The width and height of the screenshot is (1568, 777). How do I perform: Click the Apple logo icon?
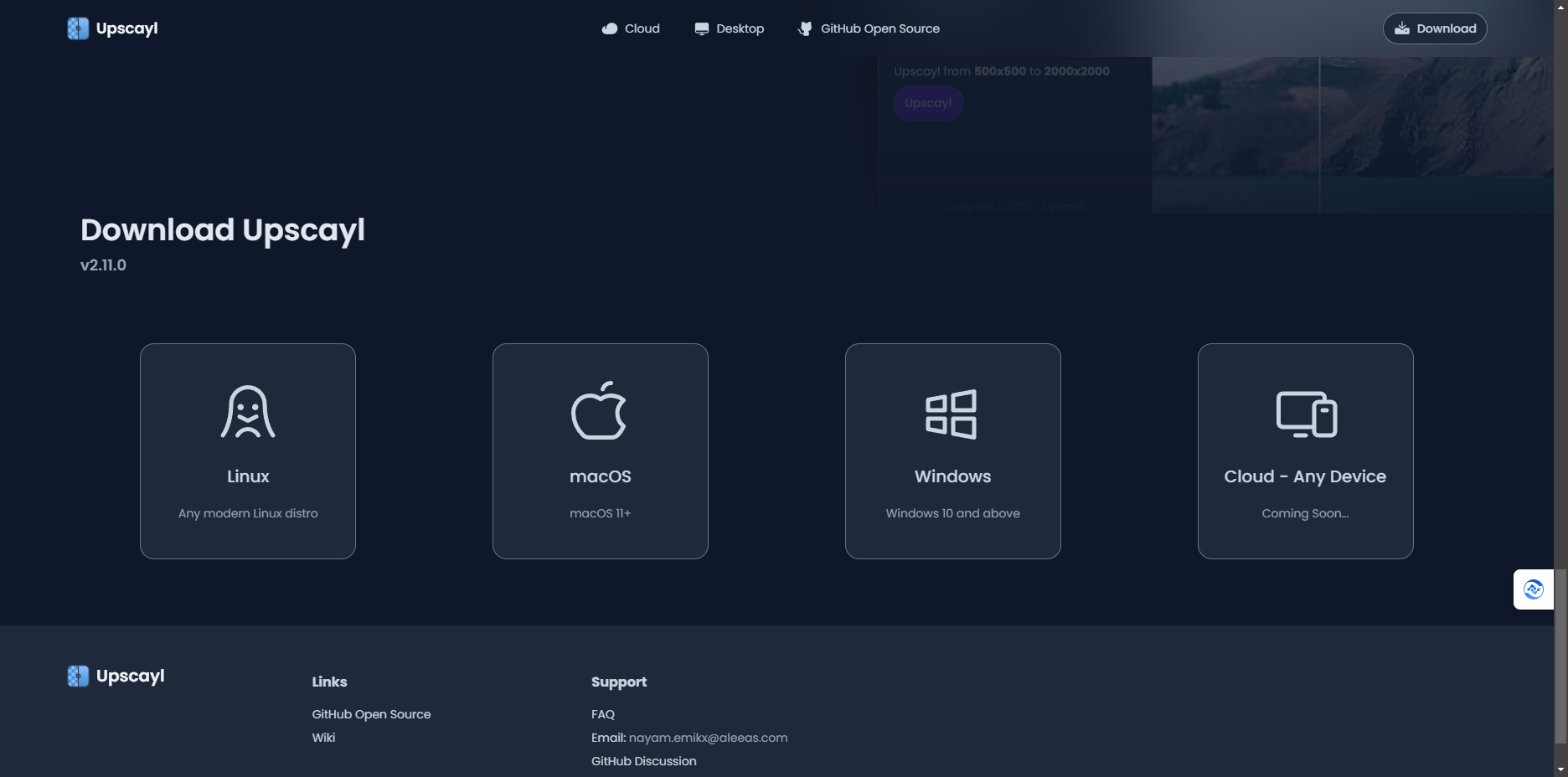tap(599, 410)
